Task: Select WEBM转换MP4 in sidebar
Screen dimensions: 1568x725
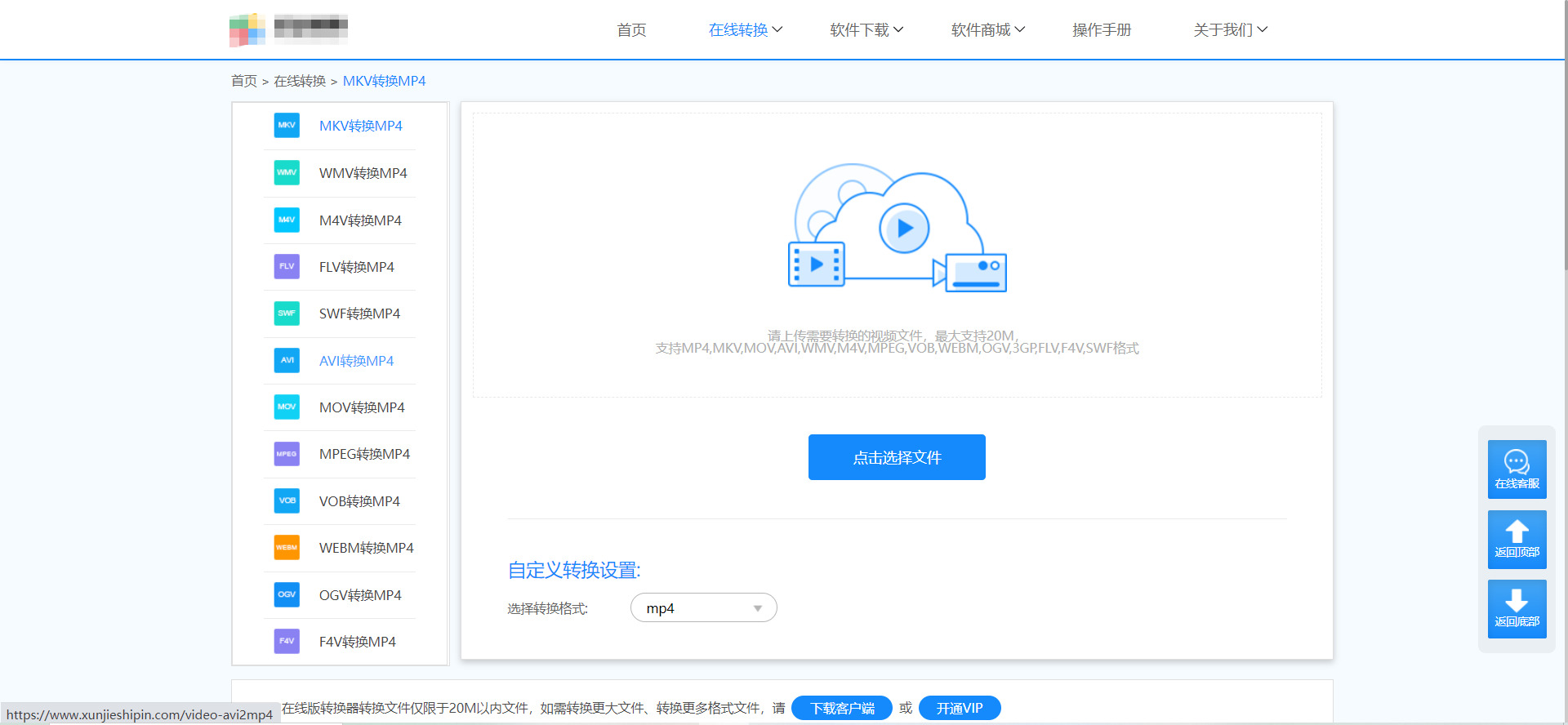Action: (x=366, y=548)
